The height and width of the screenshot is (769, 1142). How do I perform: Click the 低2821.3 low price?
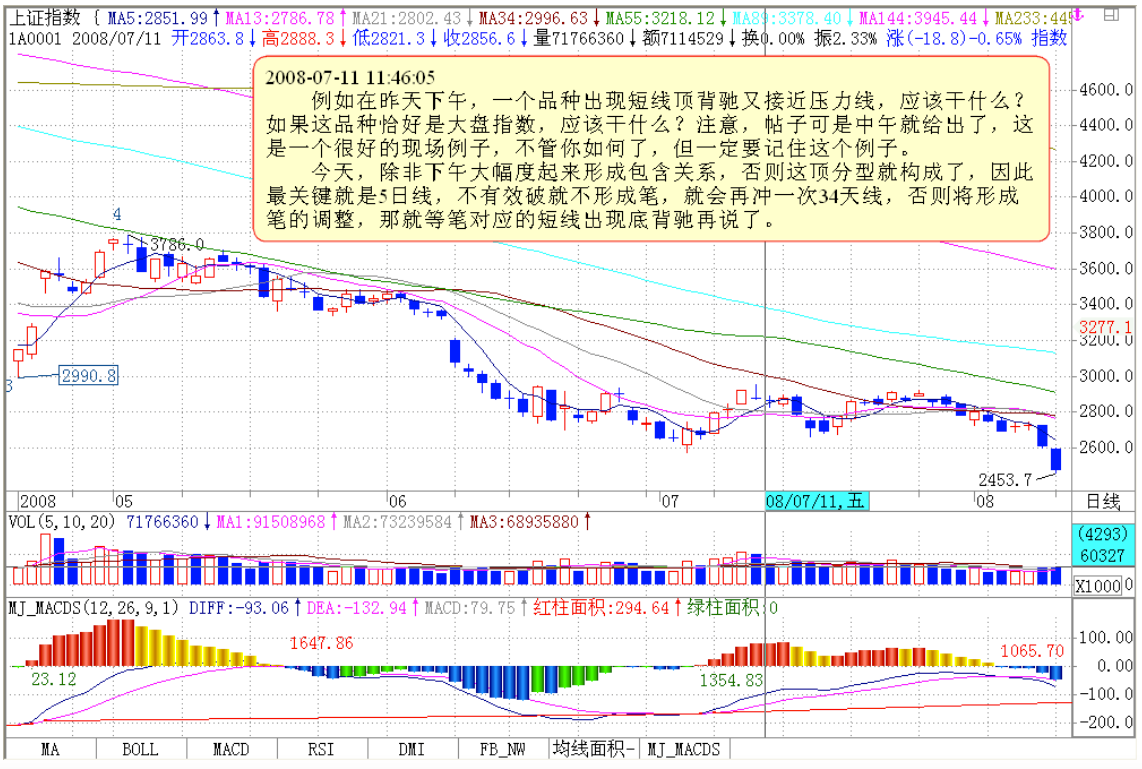tap(389, 38)
